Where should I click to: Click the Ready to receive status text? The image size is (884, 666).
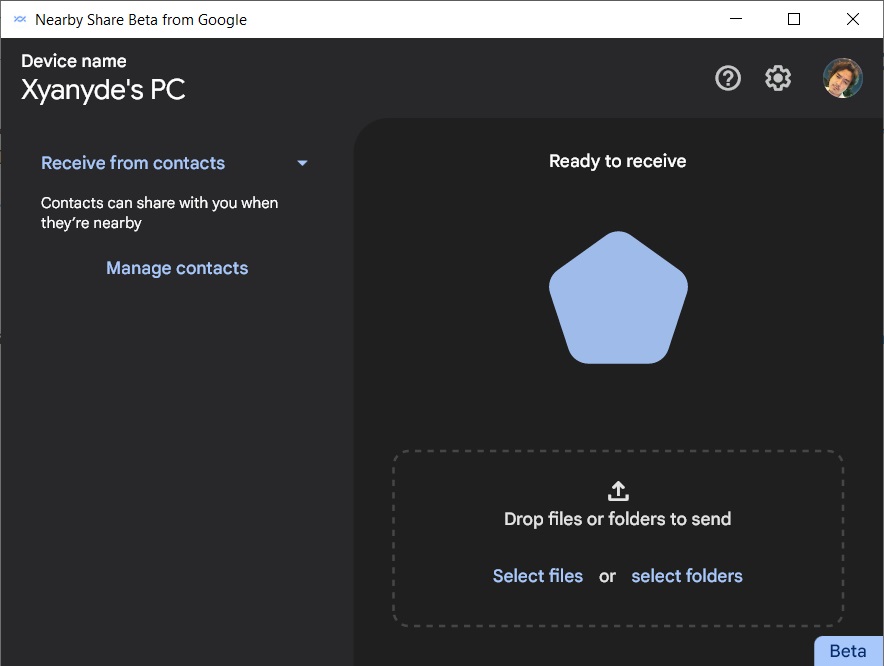[x=617, y=160]
